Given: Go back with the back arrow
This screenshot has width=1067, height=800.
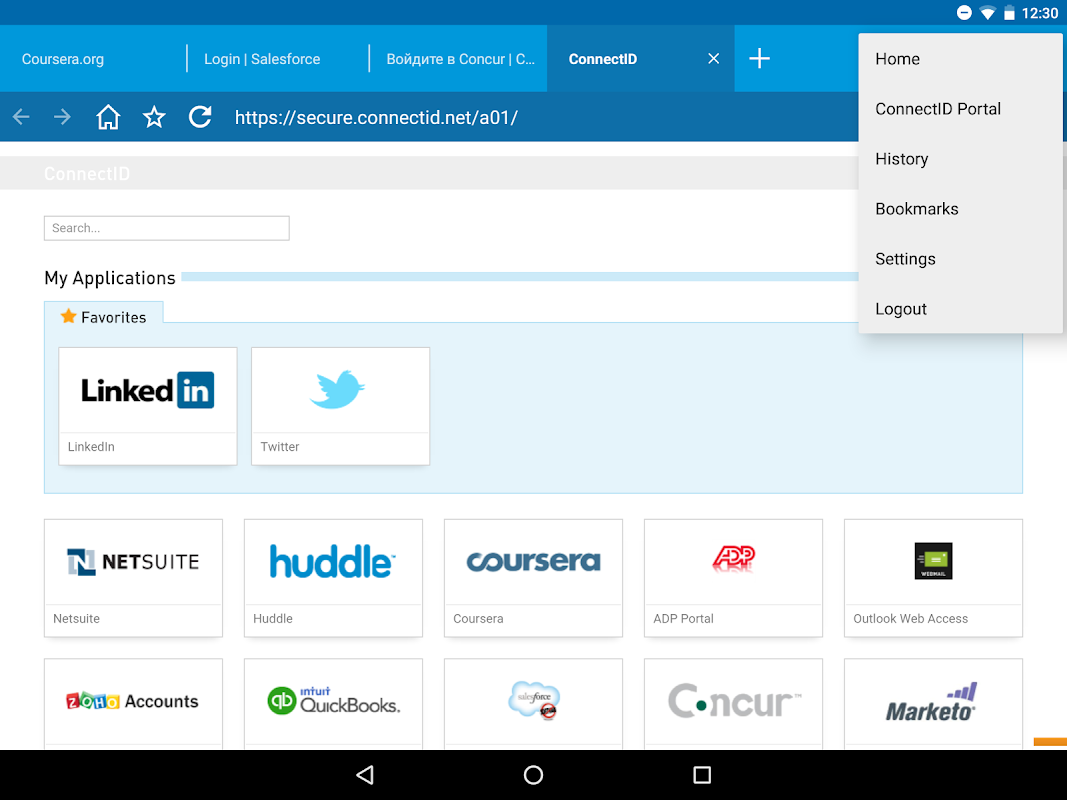Looking at the screenshot, I should click(x=21, y=117).
